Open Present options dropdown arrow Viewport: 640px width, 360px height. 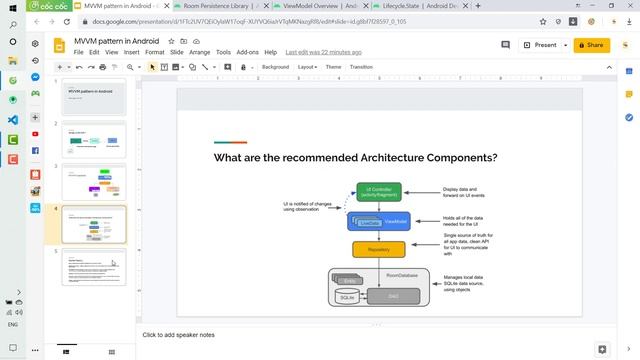(566, 45)
